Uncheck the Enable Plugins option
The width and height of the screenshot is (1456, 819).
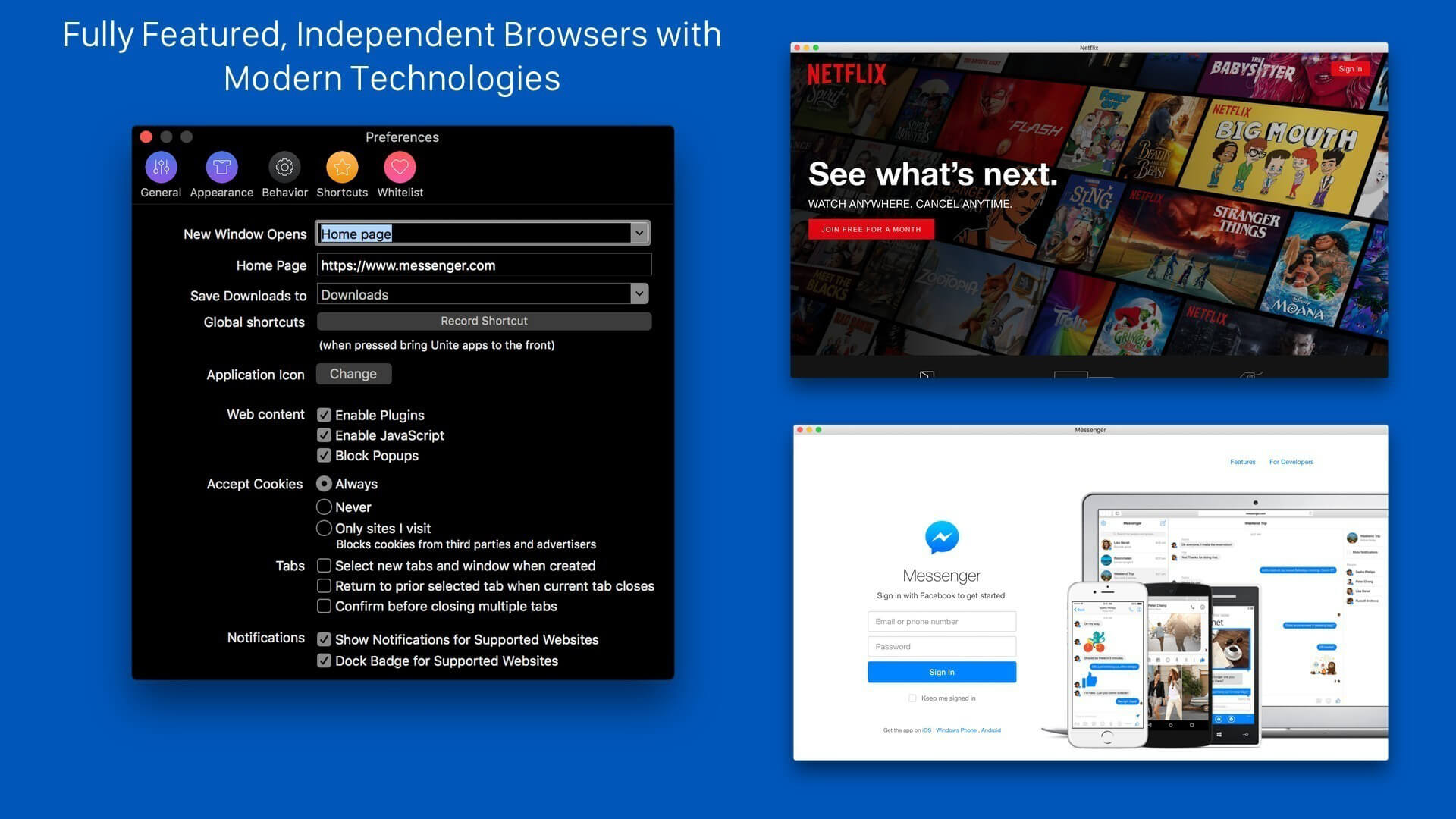pos(325,415)
